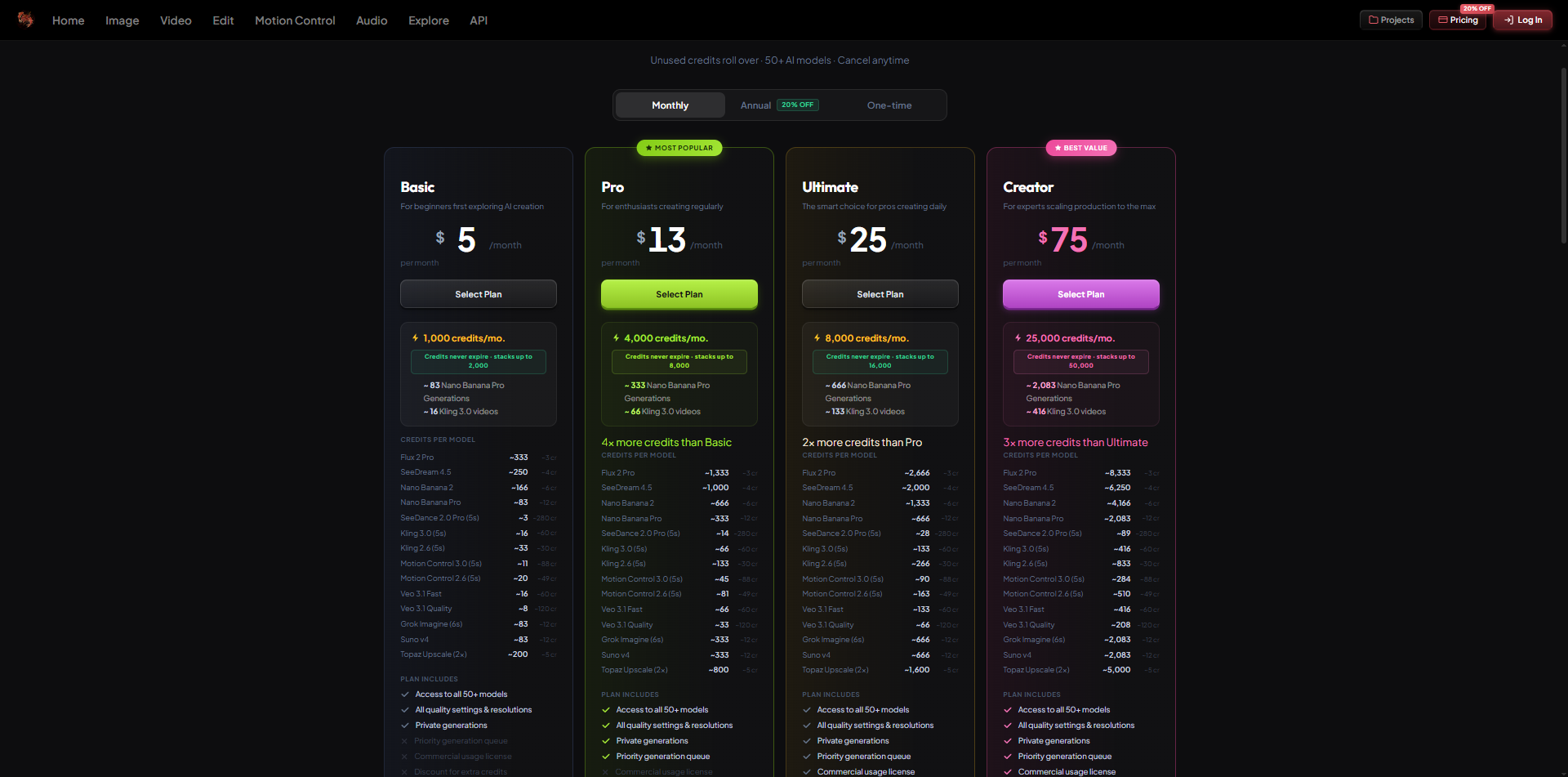
Task: Click lightning icon beside 8,000 credits/mo.
Action: click(817, 338)
